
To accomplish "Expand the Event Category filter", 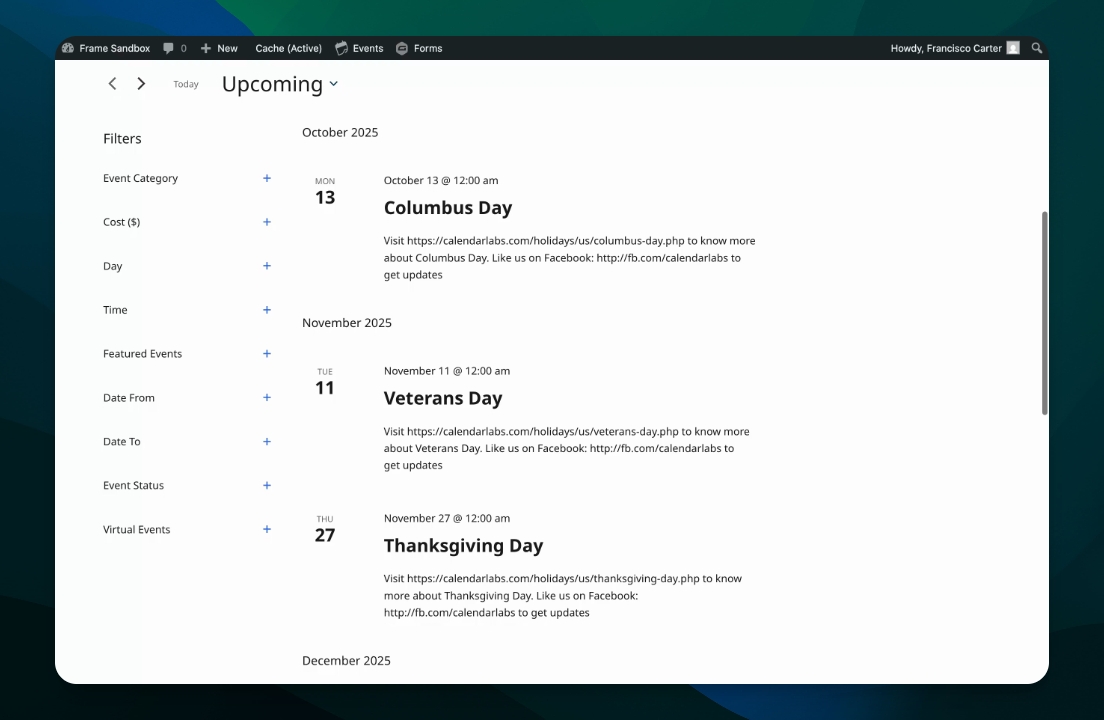I will click(267, 178).
